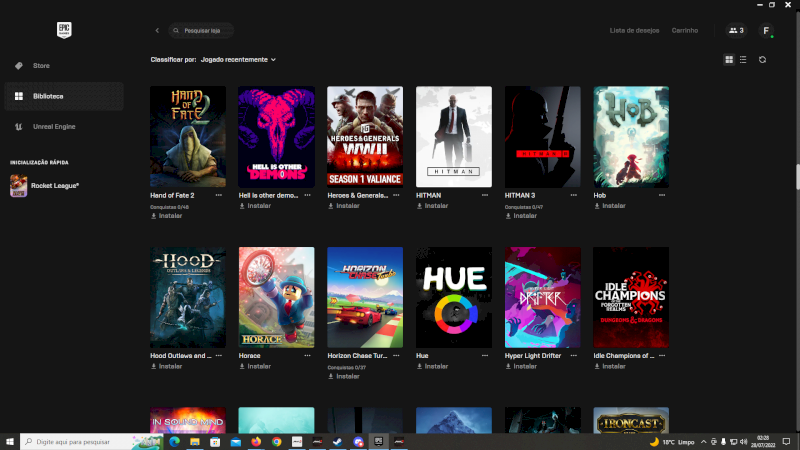Viewport: 800px width, 450px height.
Task: Open options menu for Hue
Action: pyautogui.click(x=485, y=356)
